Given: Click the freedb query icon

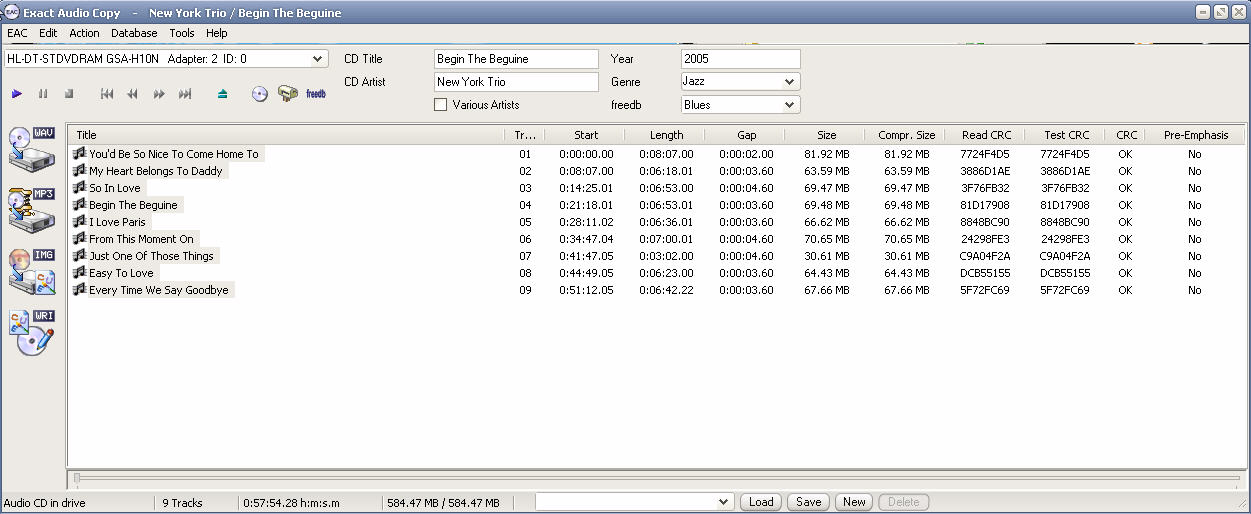Looking at the screenshot, I should point(288,93).
